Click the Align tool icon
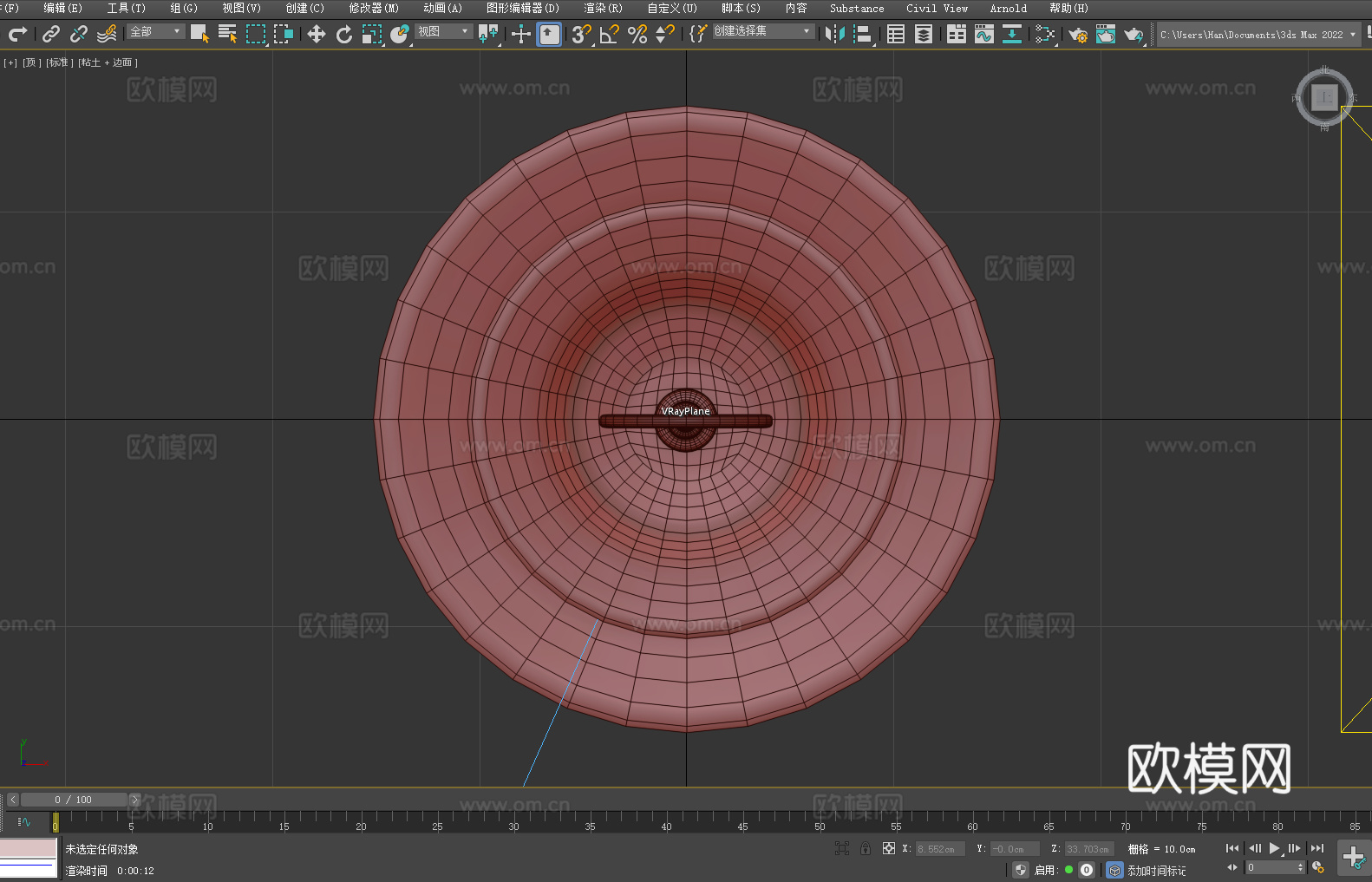Image resolution: width=1372 pixels, height=882 pixels. pos(863,34)
